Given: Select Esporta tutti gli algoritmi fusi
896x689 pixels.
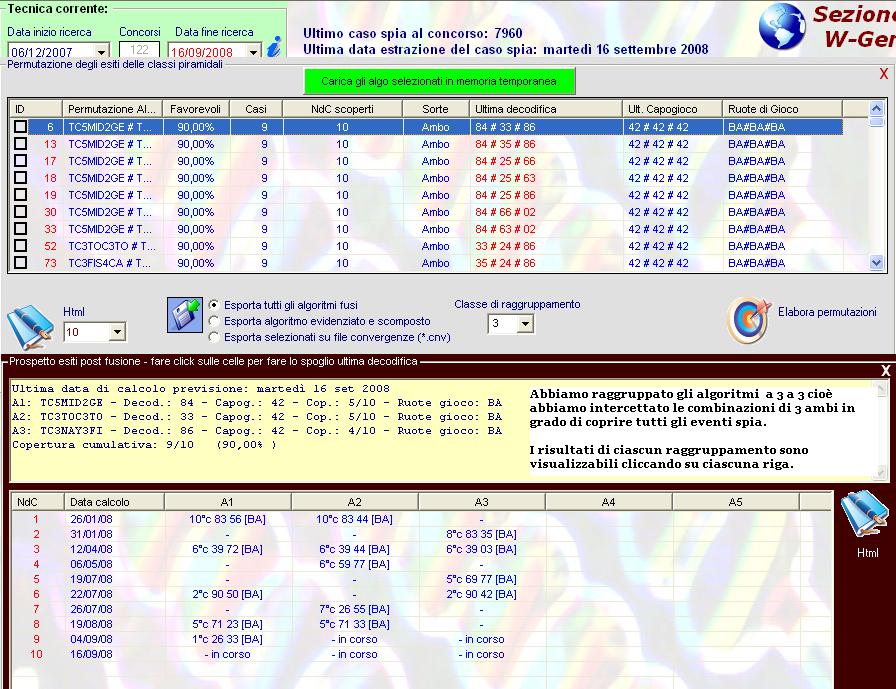Looking at the screenshot, I should click(x=214, y=305).
